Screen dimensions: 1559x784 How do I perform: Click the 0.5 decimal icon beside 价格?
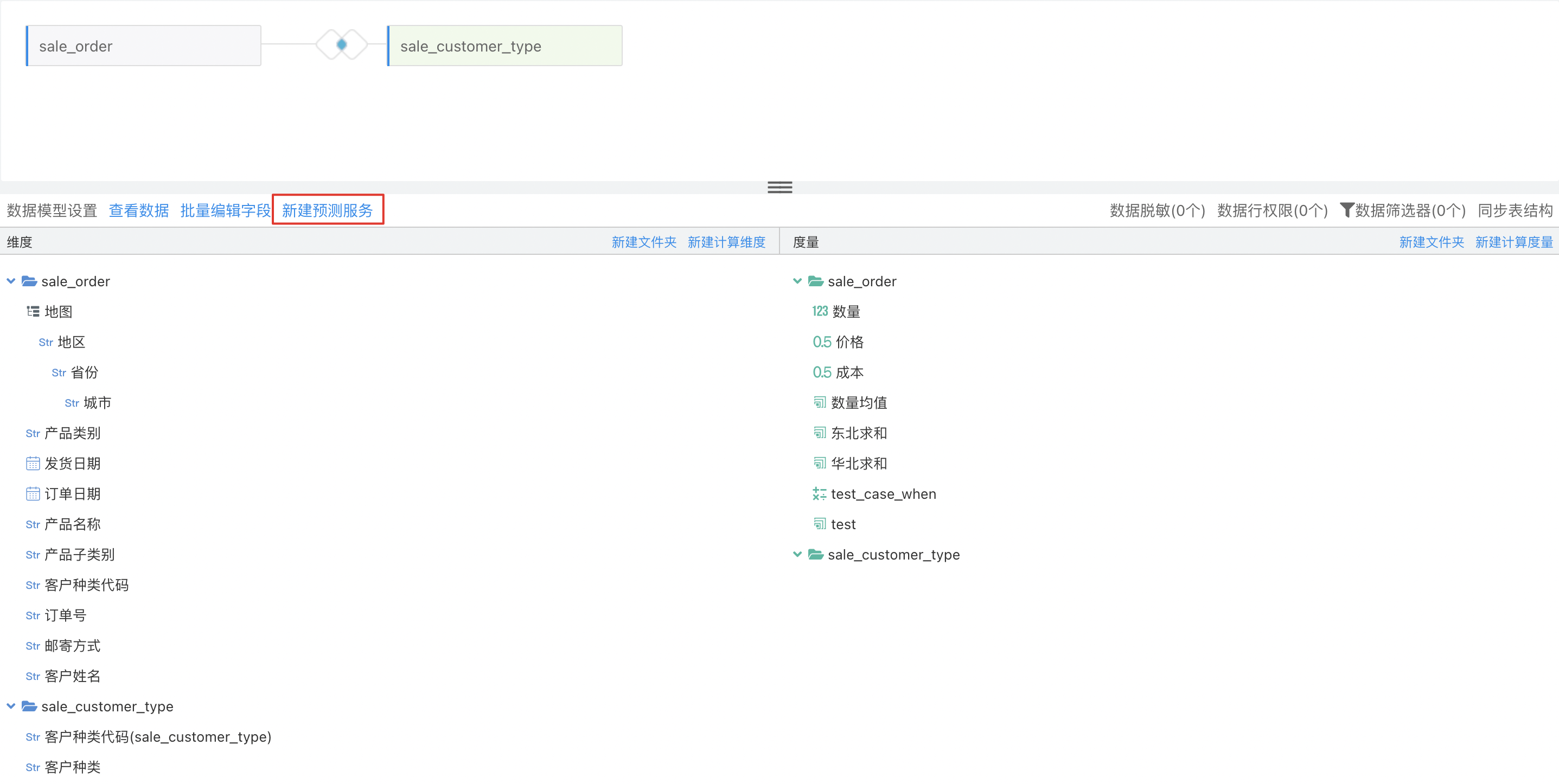[x=822, y=342]
